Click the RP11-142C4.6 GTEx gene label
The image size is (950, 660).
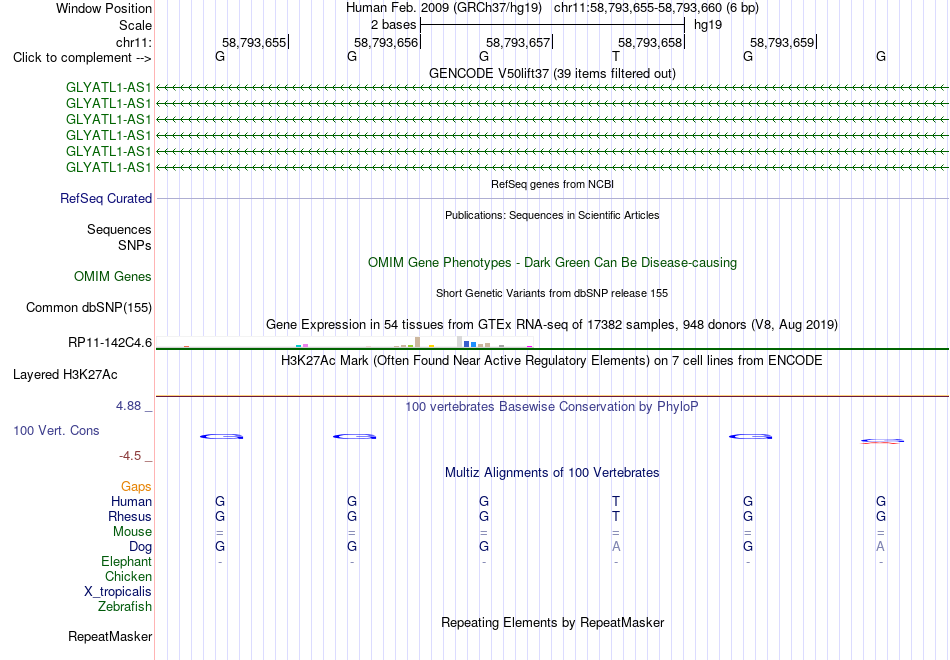pos(110,342)
